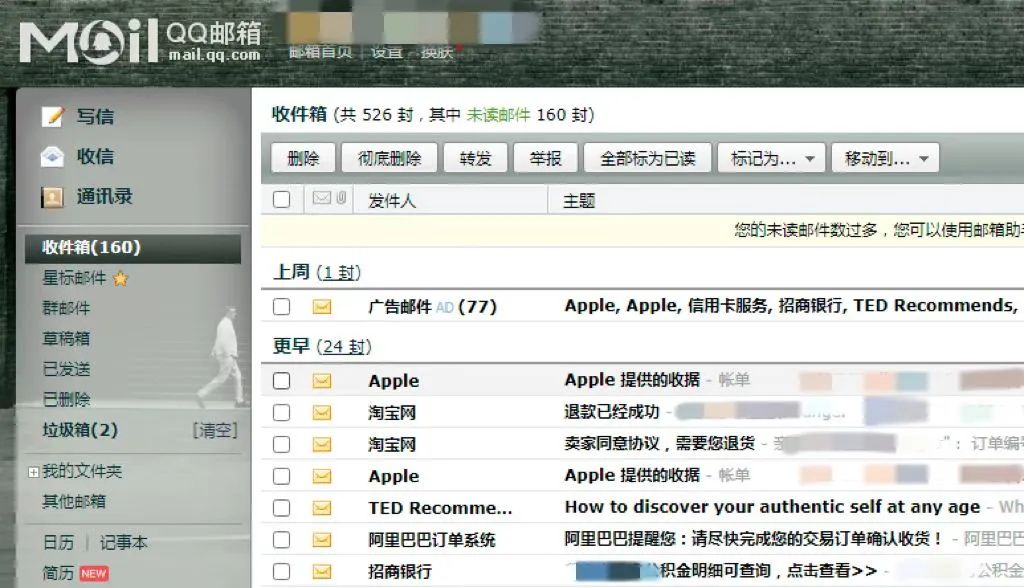This screenshot has height=588, width=1024.
Task: Click the 收信 receive mail label
Action: pos(95,157)
